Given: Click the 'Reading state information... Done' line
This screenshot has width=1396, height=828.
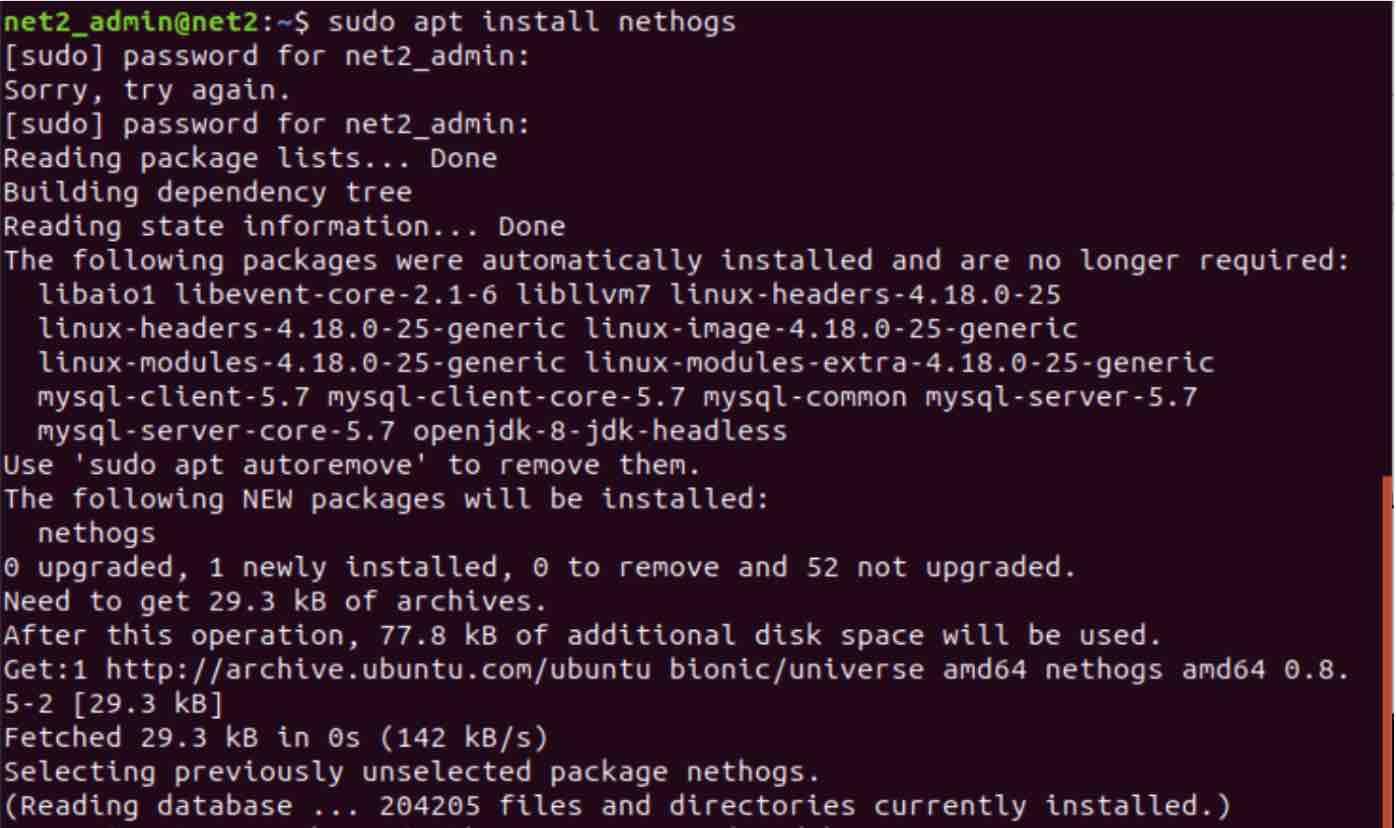Looking at the screenshot, I should click(x=284, y=227).
